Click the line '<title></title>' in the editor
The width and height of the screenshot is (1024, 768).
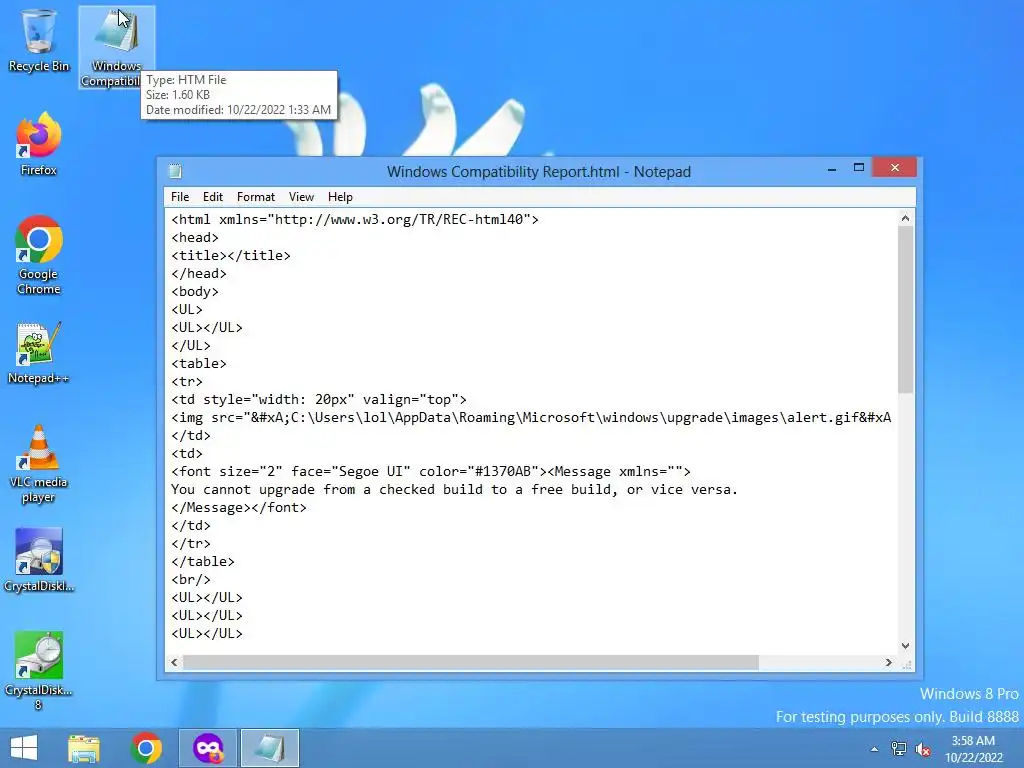coord(231,255)
